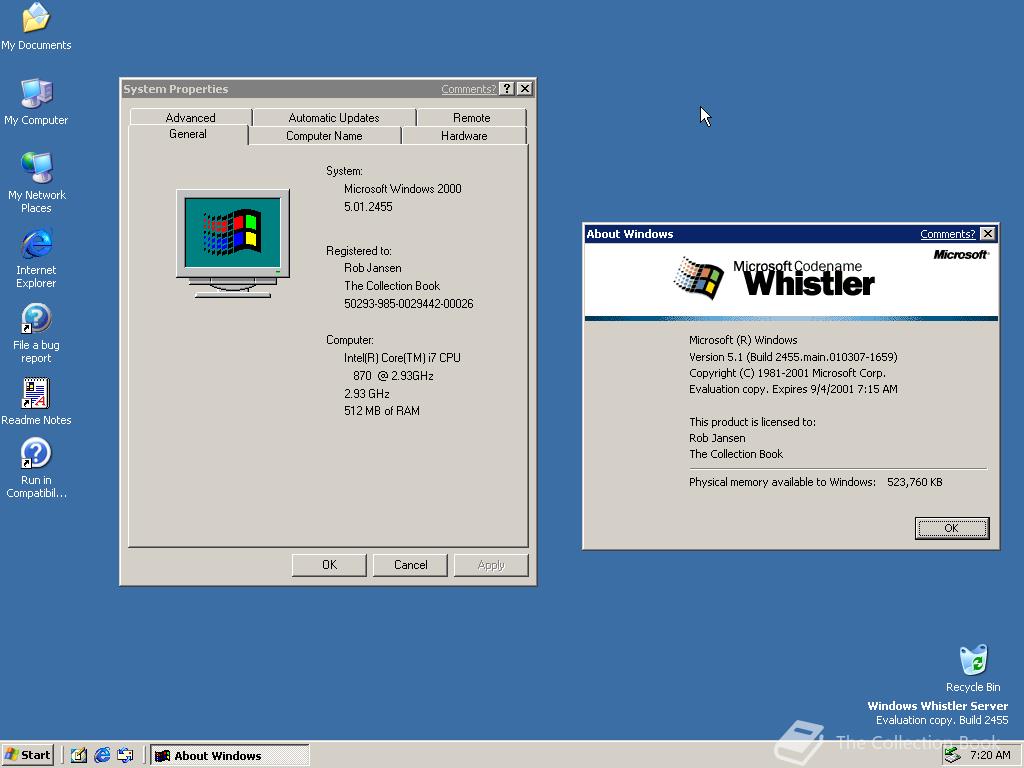Viewport: 1024px width, 768px height.
Task: Click the Internet Explorer quick launch icon
Action: tap(102, 756)
